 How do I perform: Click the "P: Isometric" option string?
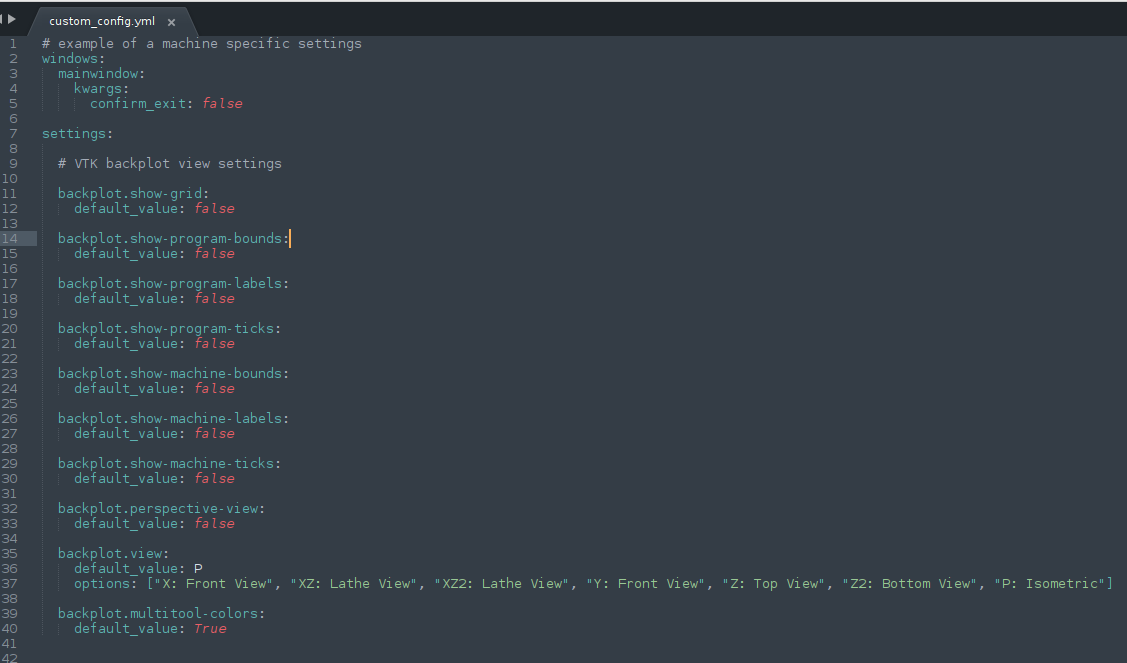click(1050, 584)
